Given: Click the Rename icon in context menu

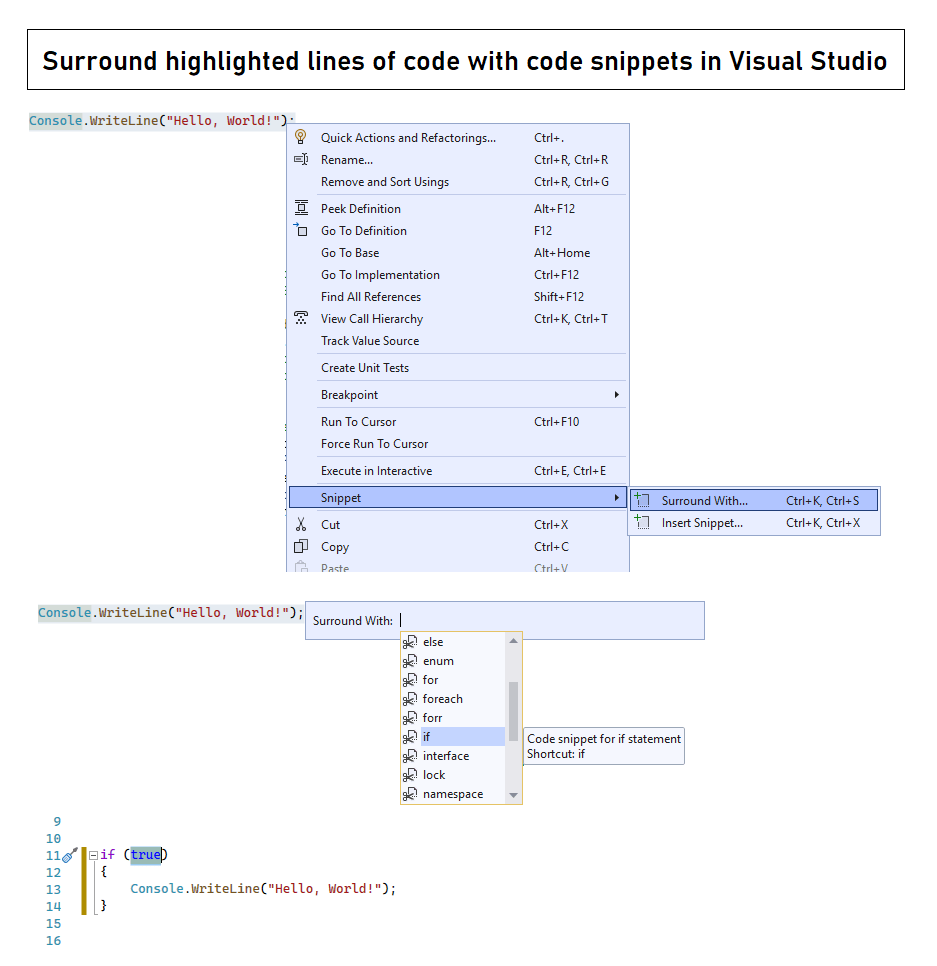Looking at the screenshot, I should click(301, 159).
